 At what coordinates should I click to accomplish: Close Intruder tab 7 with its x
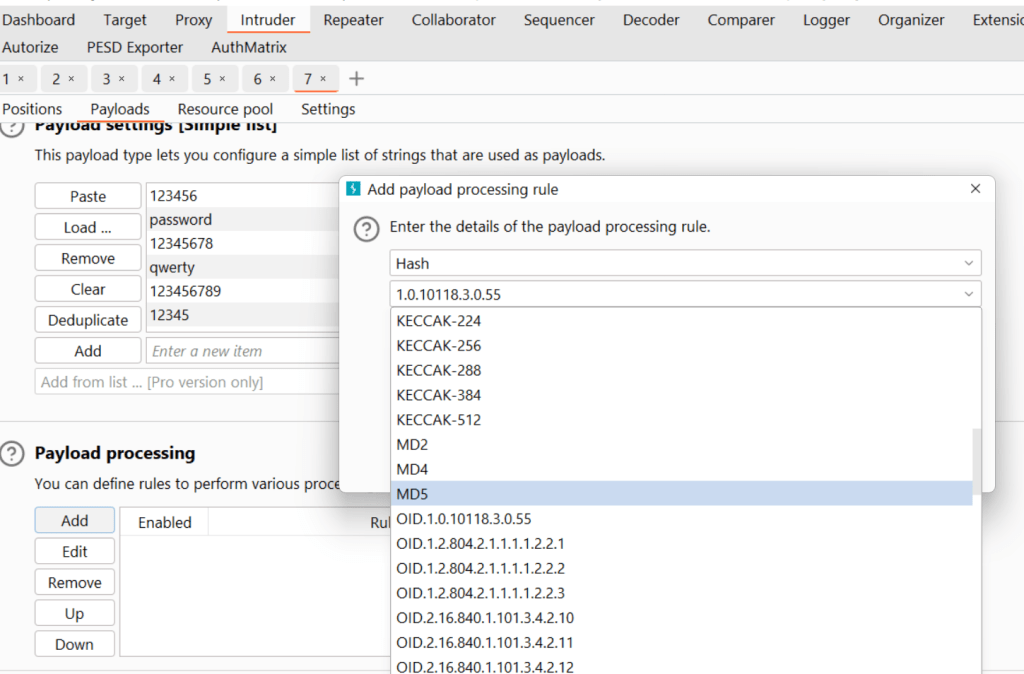click(323, 79)
